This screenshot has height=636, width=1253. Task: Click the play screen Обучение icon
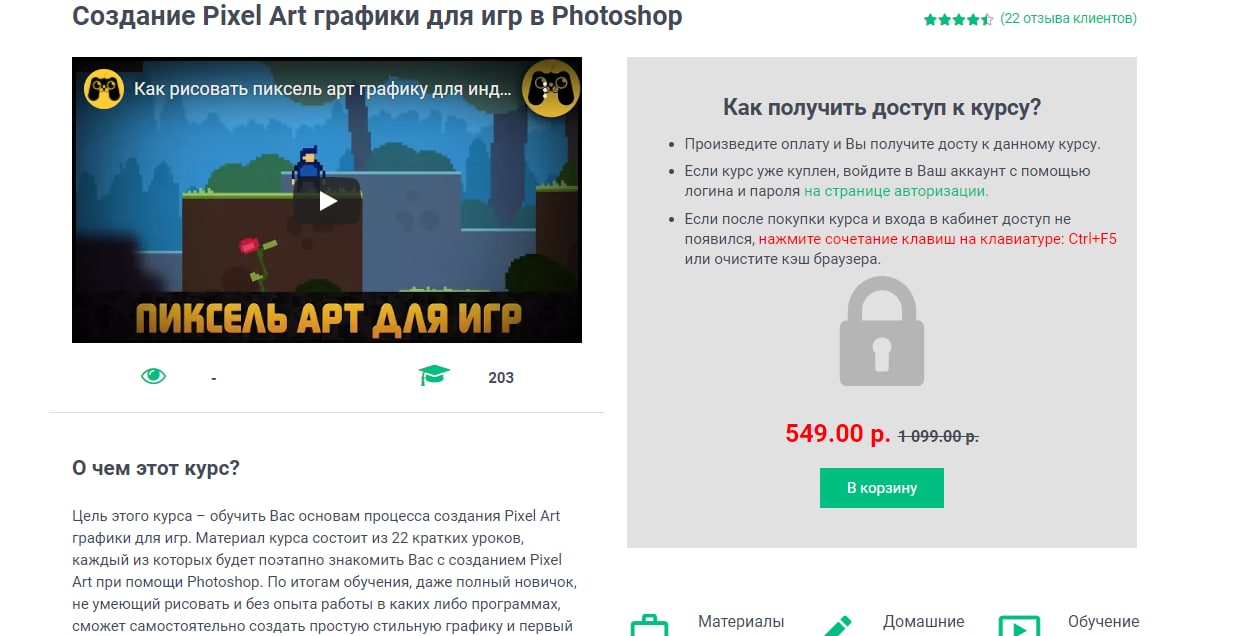[x=1019, y=626]
